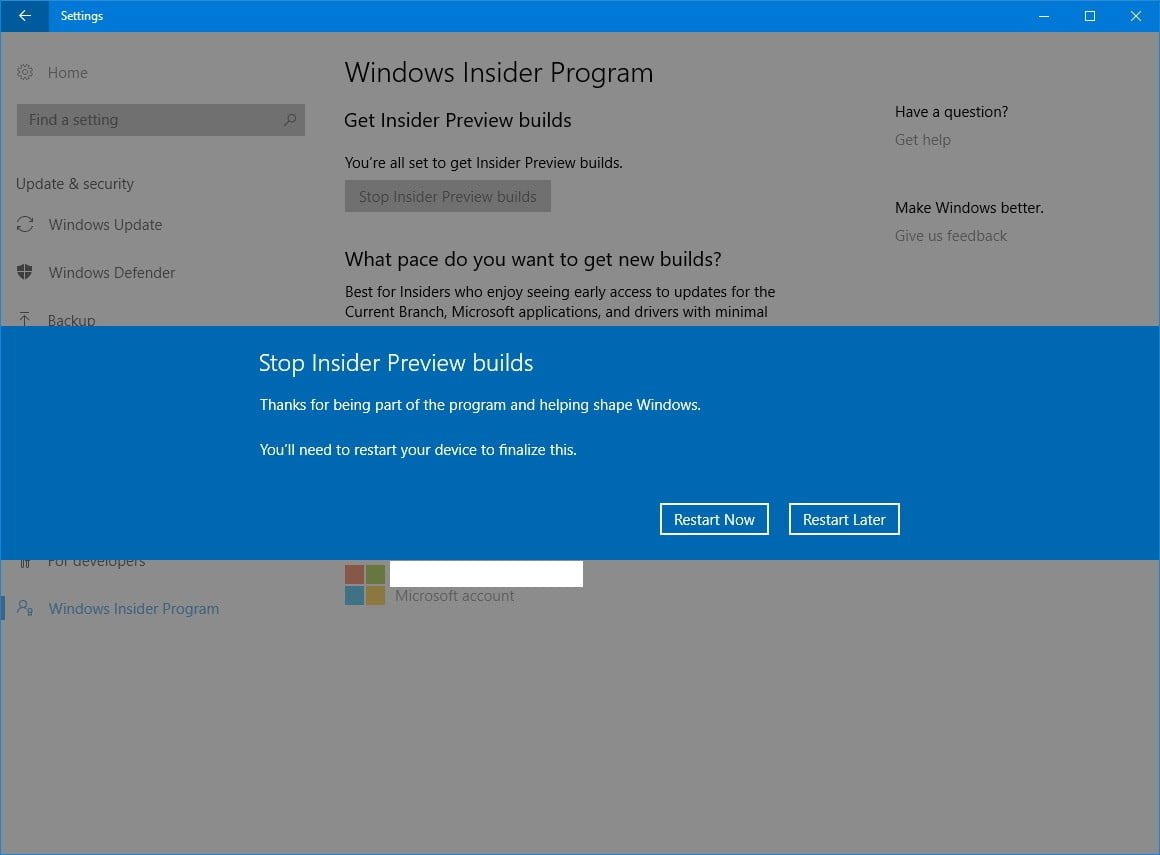
Task: Click the Windows Insider Program person icon
Action: click(25, 608)
